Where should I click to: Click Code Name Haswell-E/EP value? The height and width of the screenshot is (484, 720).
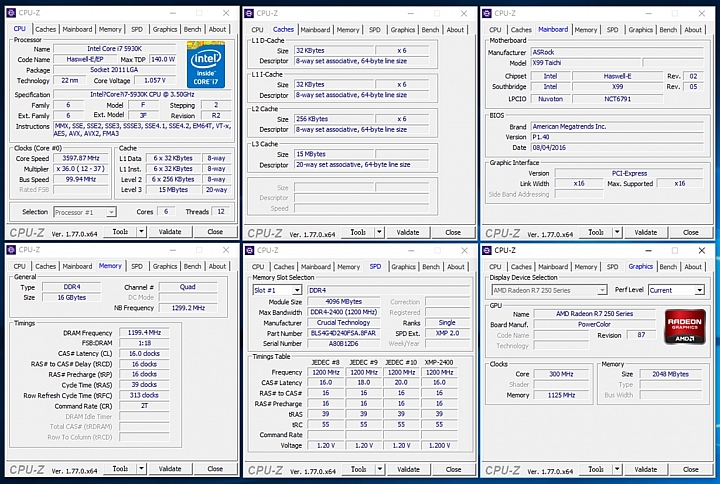[x=84, y=59]
